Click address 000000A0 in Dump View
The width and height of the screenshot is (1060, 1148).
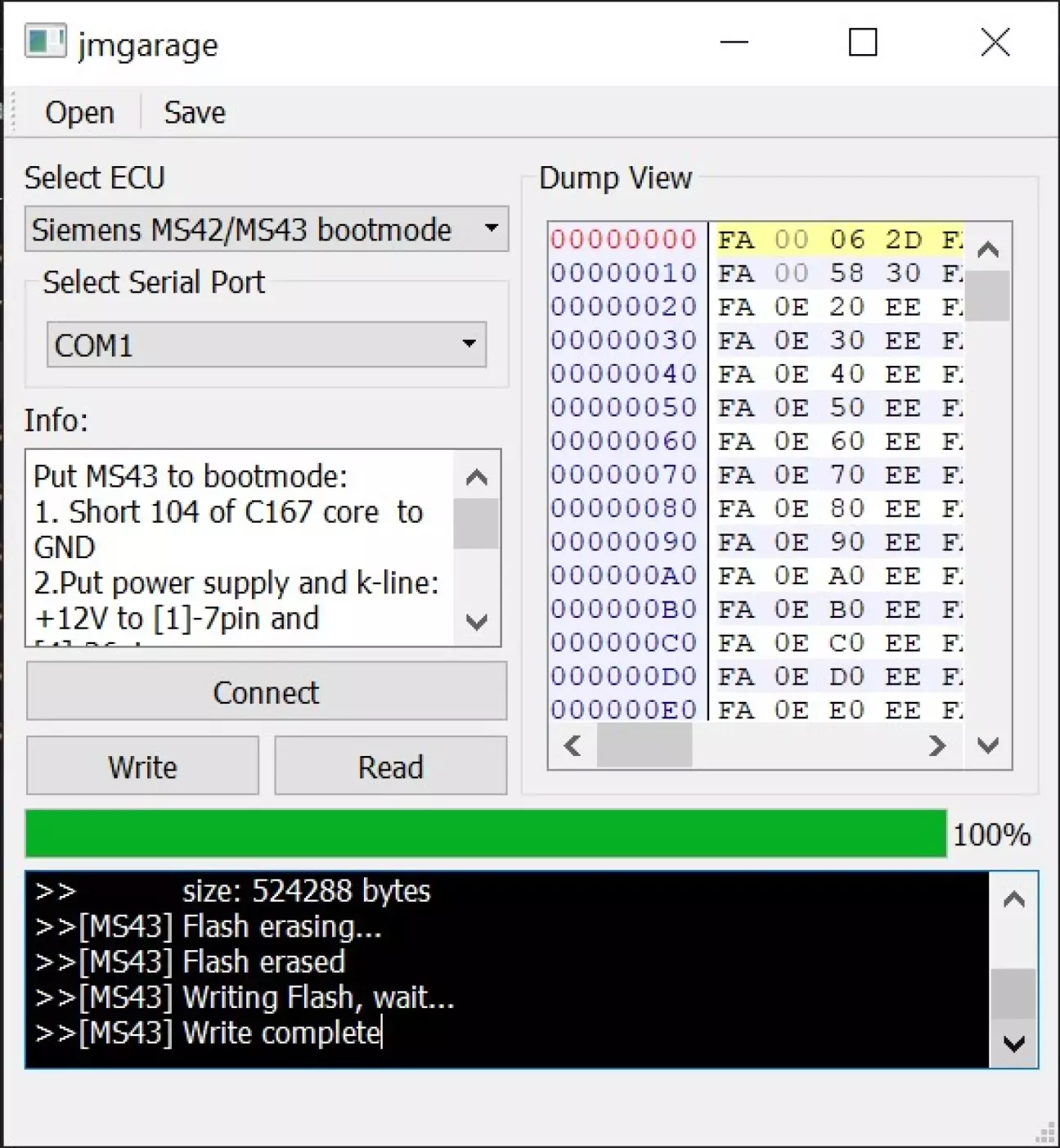tap(623, 576)
